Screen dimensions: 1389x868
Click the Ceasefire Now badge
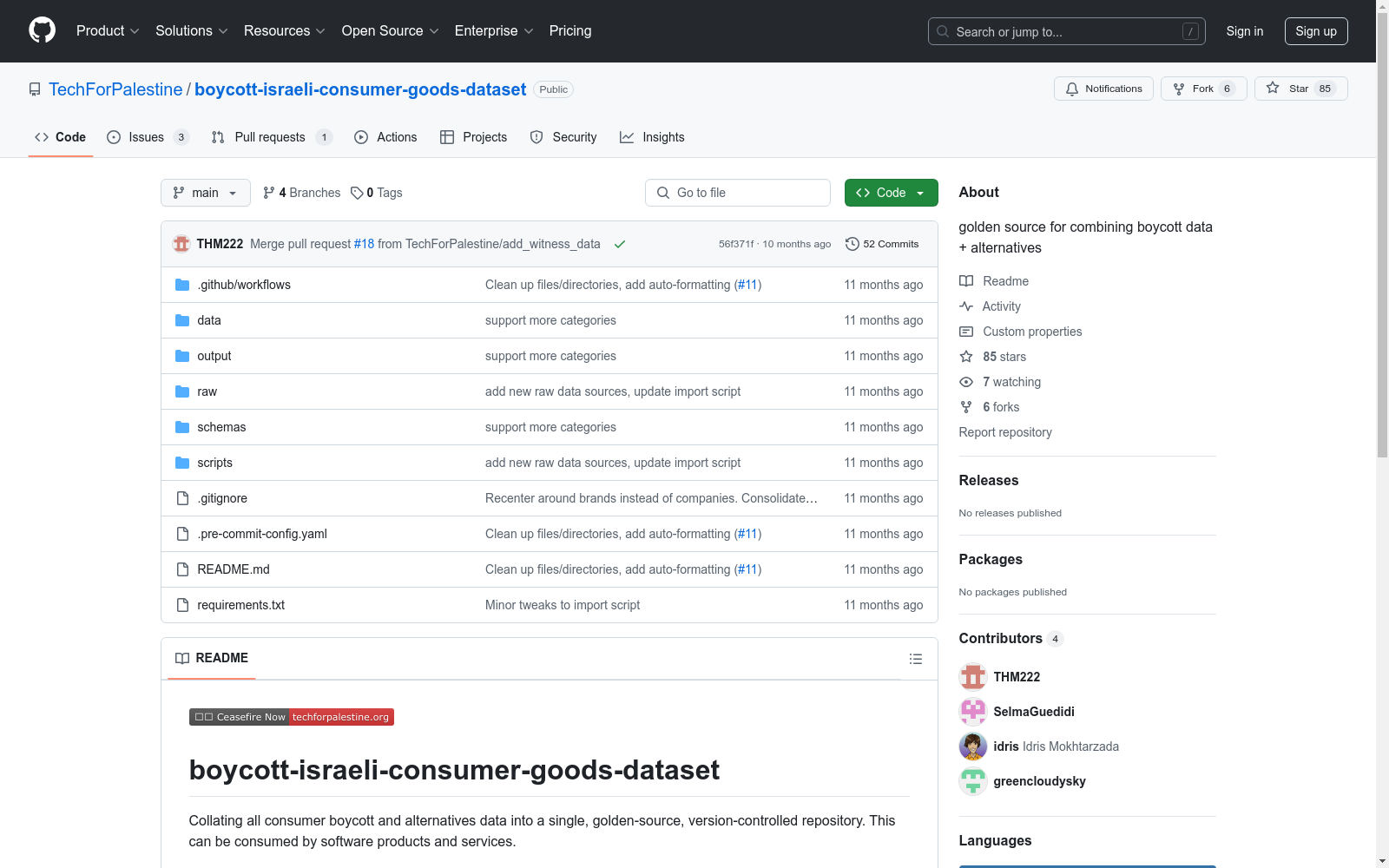click(x=292, y=717)
